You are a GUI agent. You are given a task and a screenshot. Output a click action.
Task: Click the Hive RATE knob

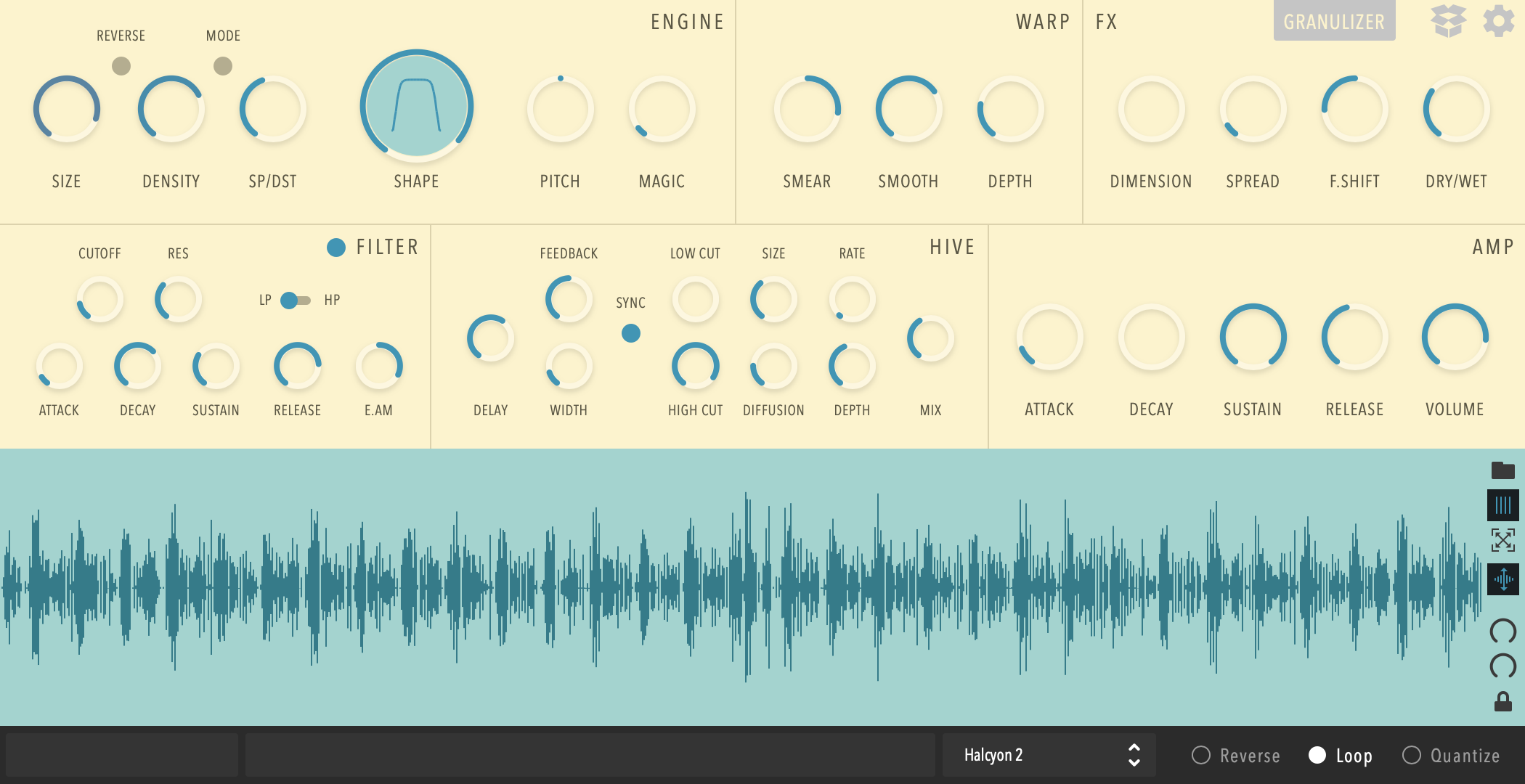coord(853,299)
